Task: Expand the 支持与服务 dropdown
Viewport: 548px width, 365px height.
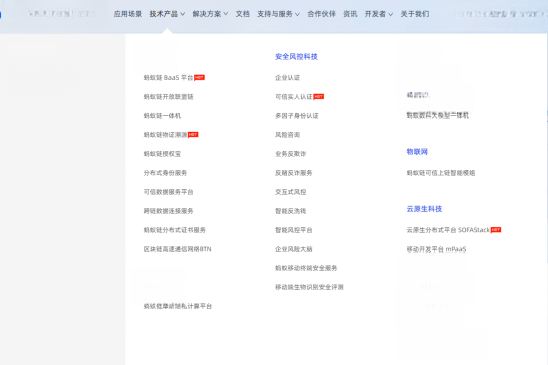Action: [278, 14]
